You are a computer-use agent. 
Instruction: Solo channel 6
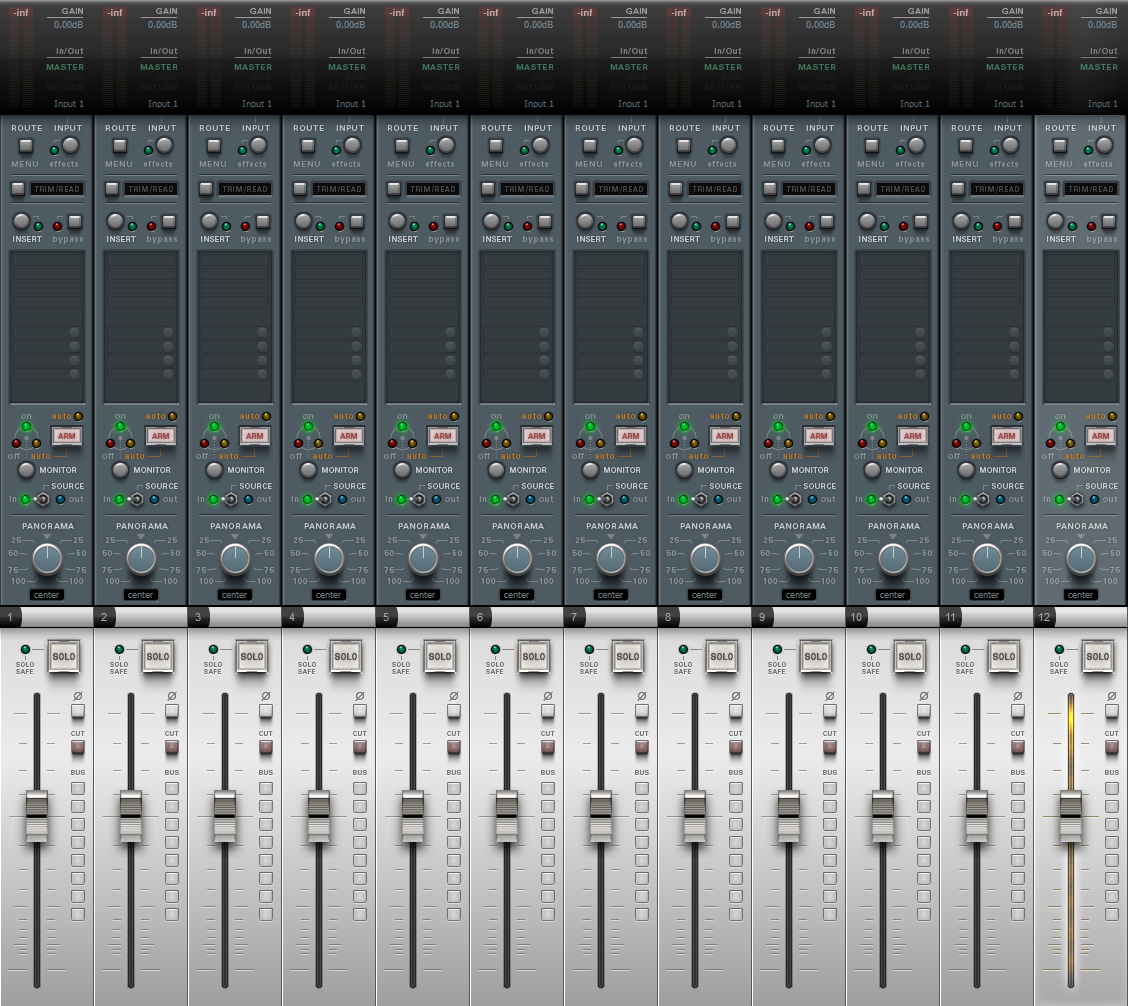[x=534, y=656]
